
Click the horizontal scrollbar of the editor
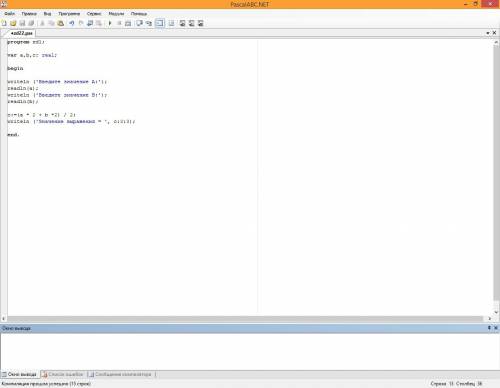click(245, 319)
